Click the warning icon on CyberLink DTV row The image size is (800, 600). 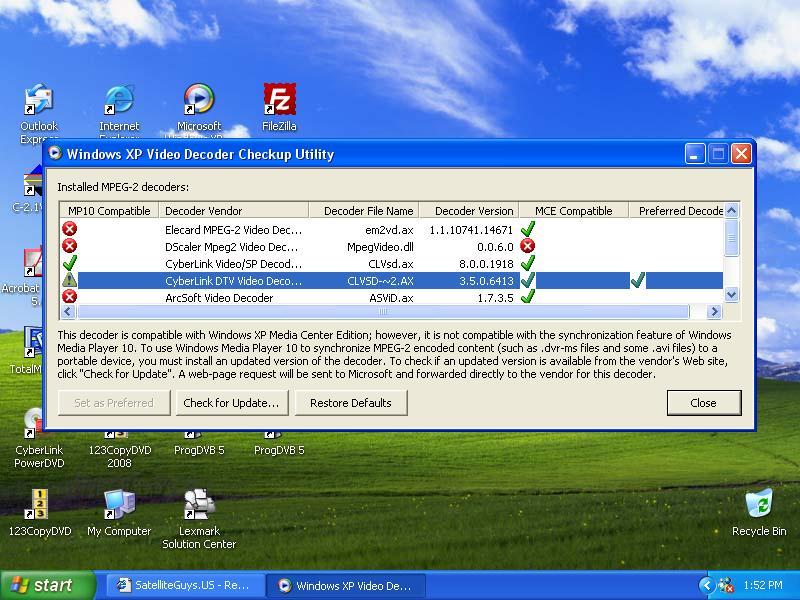tap(69, 280)
